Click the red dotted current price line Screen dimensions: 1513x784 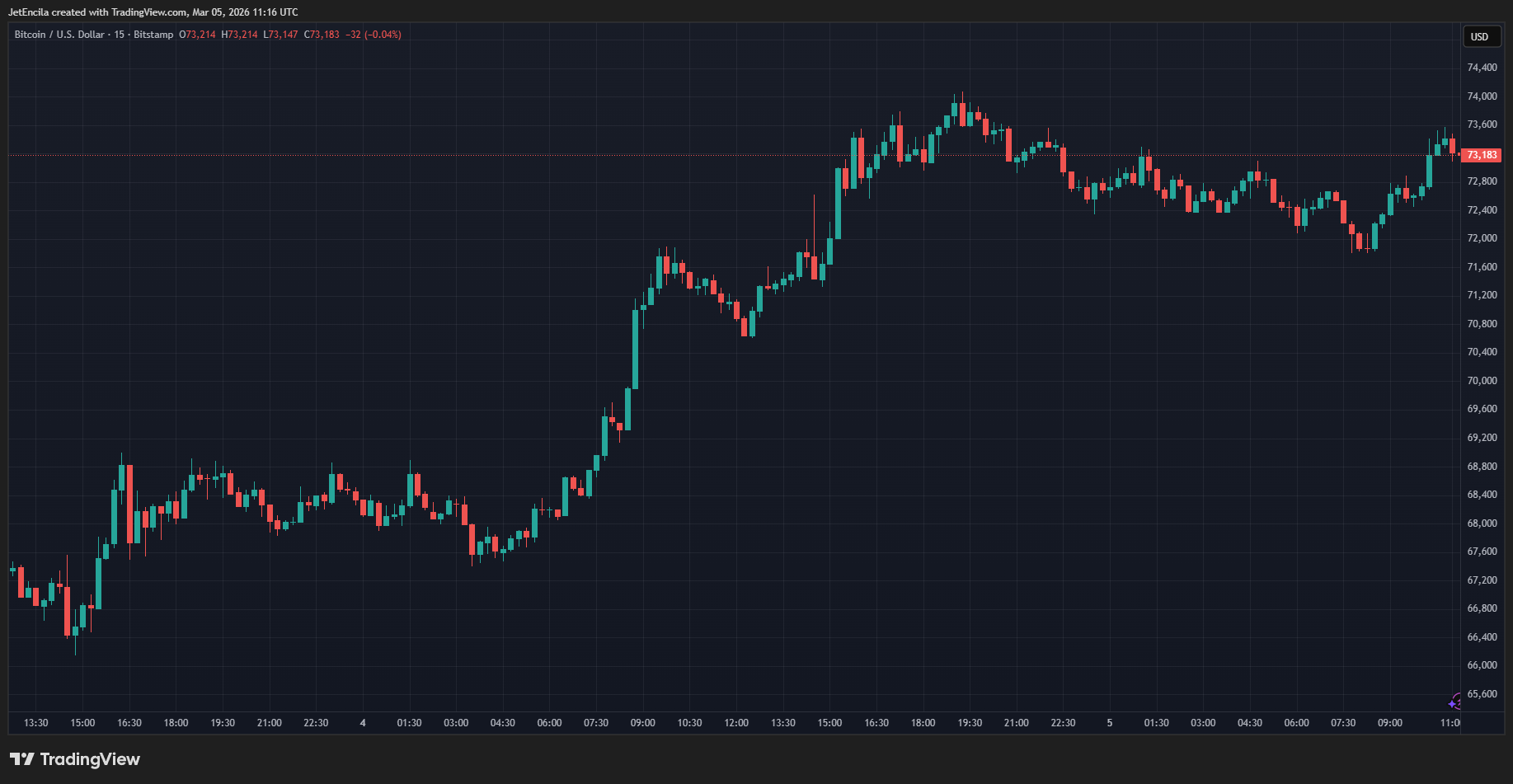pos(495,155)
